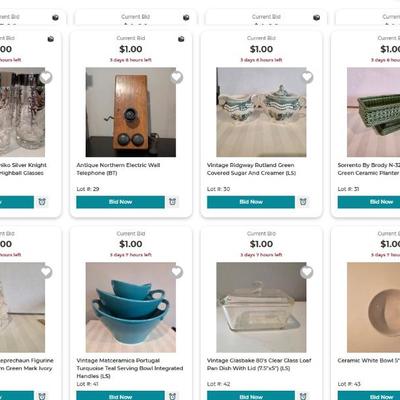The image size is (400, 400).
Task: Click shipping box icon on telephone card
Action: click(x=181, y=39)
